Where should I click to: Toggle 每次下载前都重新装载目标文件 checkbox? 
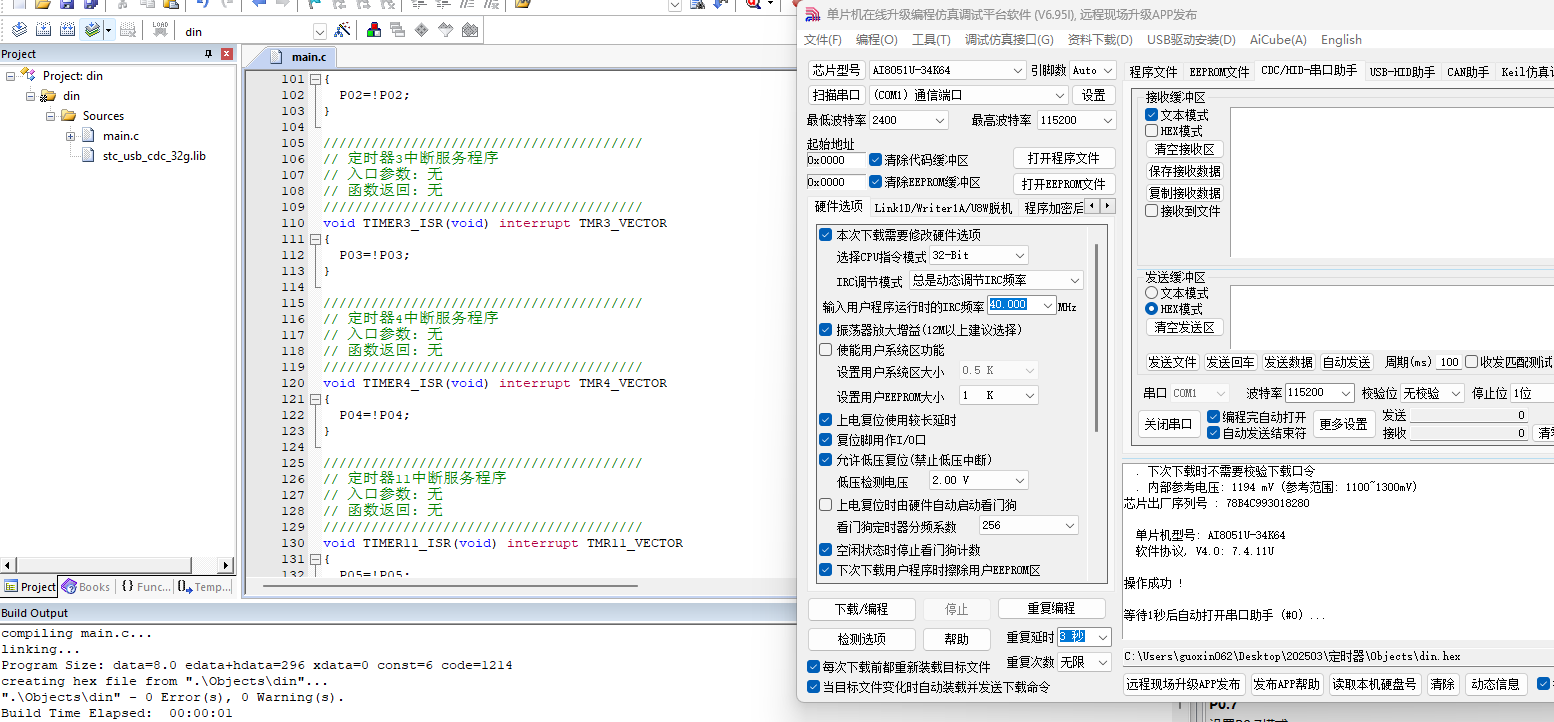[813, 667]
